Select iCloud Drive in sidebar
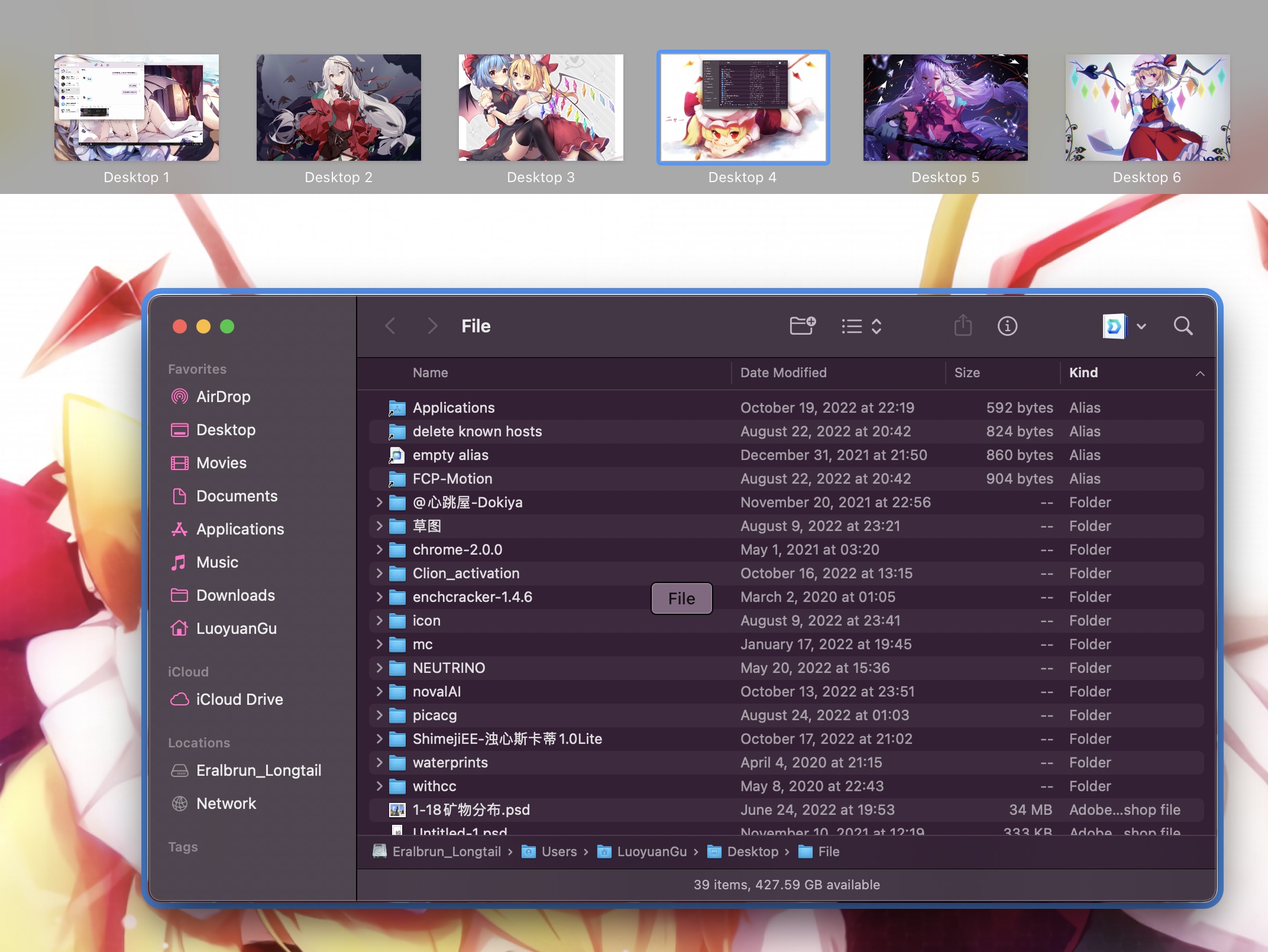 tap(239, 700)
